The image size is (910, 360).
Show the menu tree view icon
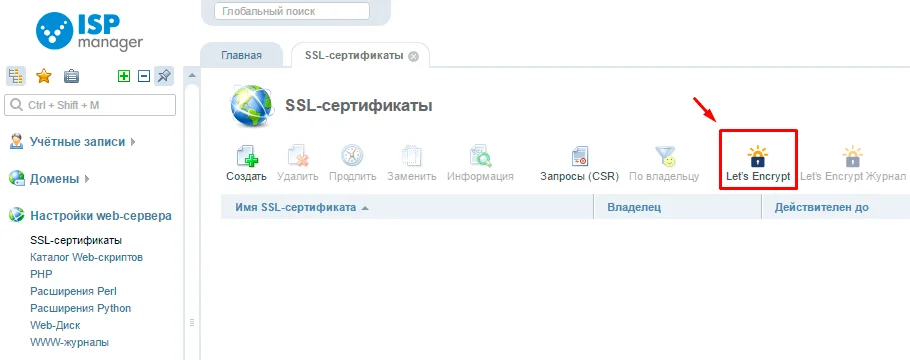pos(16,76)
